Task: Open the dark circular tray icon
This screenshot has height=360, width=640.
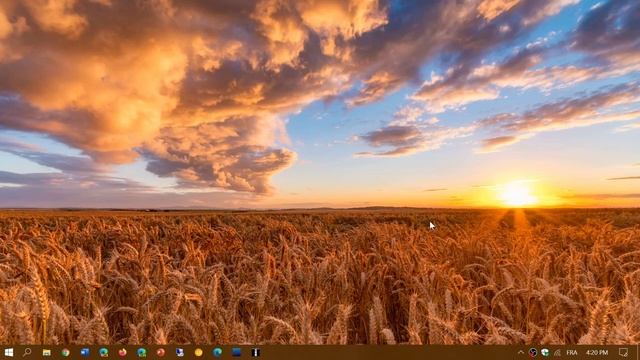Action: tap(533, 352)
